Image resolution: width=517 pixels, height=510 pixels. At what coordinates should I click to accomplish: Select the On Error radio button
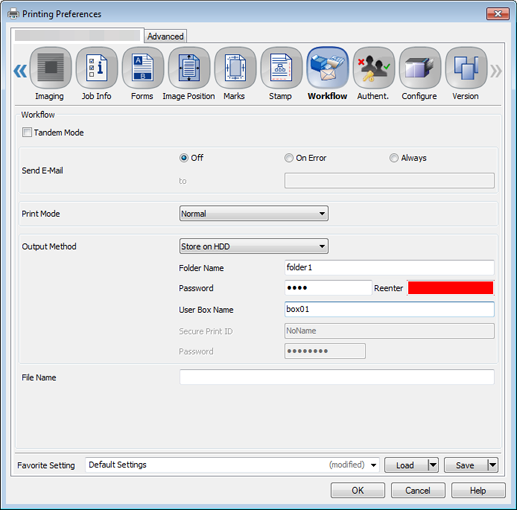tap(289, 158)
